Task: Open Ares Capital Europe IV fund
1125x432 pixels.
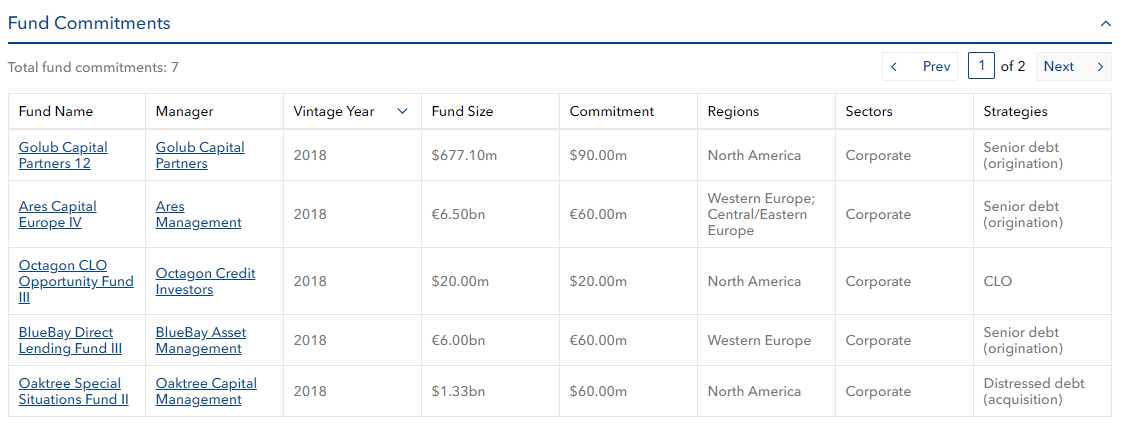Action: 57,214
